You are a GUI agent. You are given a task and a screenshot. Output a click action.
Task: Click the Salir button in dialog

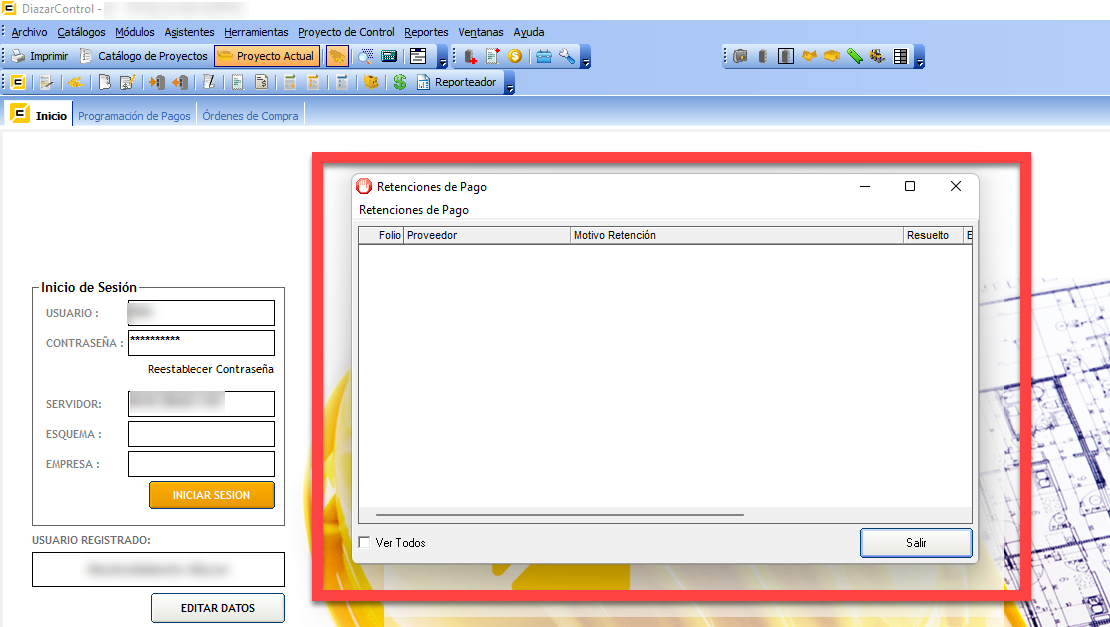[x=916, y=542]
